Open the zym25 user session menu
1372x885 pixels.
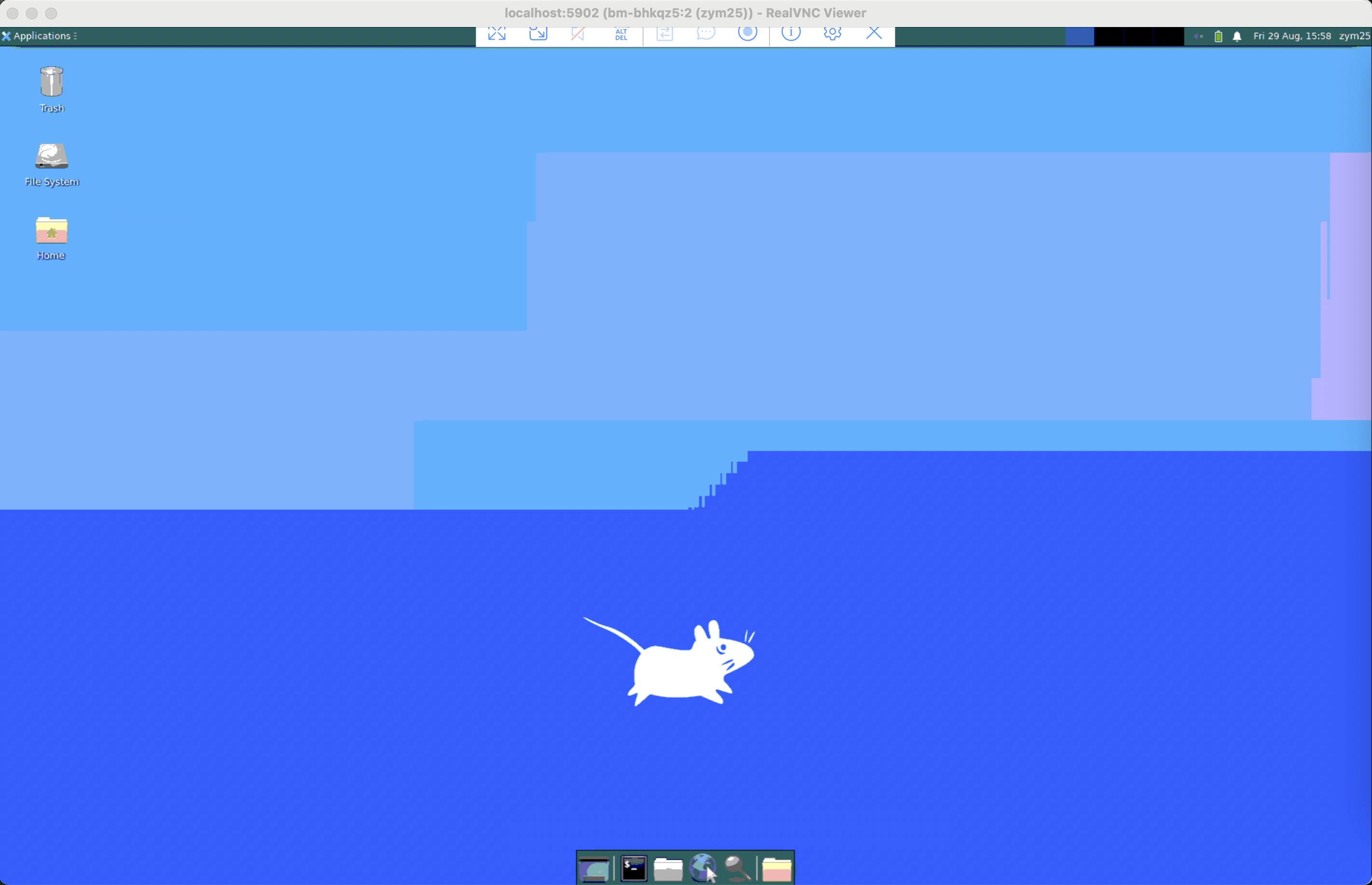pyautogui.click(x=1354, y=36)
